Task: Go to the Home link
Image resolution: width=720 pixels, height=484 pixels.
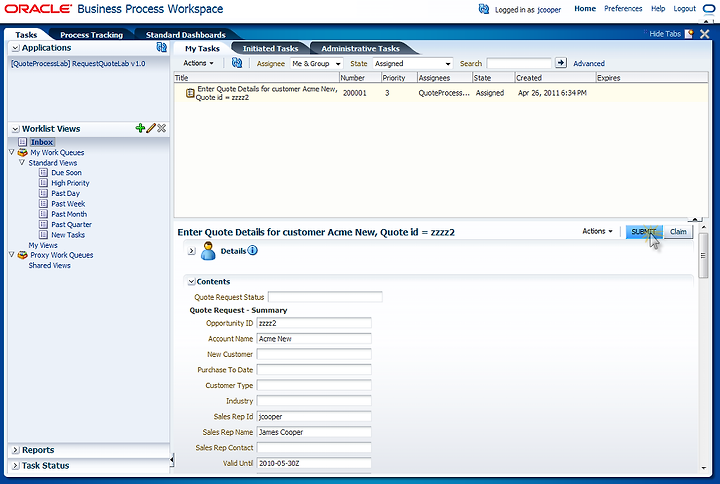Action: tap(585, 9)
